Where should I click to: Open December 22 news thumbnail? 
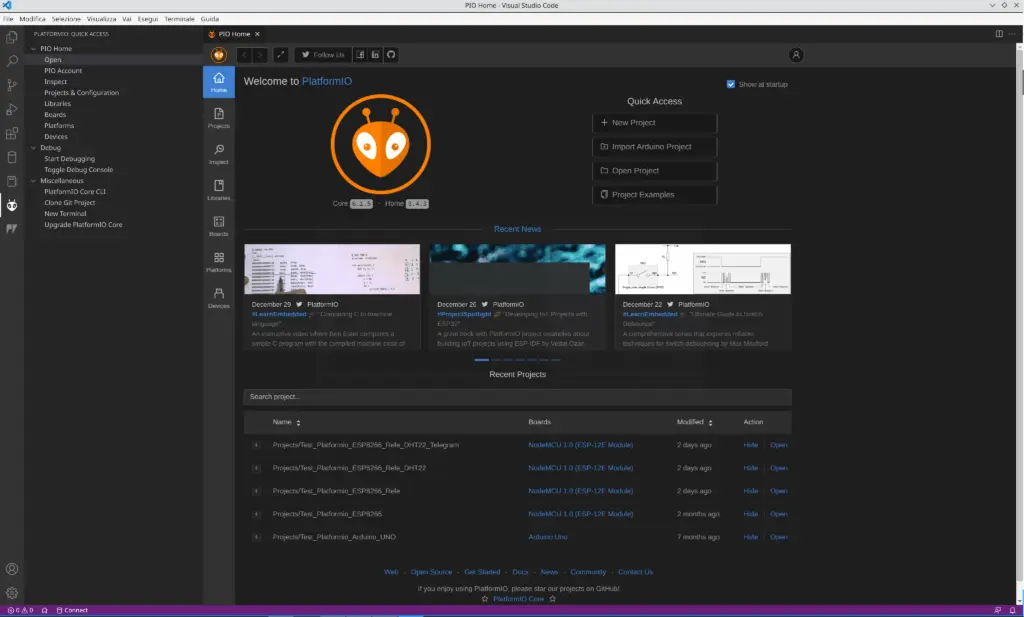pyautogui.click(x=703, y=269)
